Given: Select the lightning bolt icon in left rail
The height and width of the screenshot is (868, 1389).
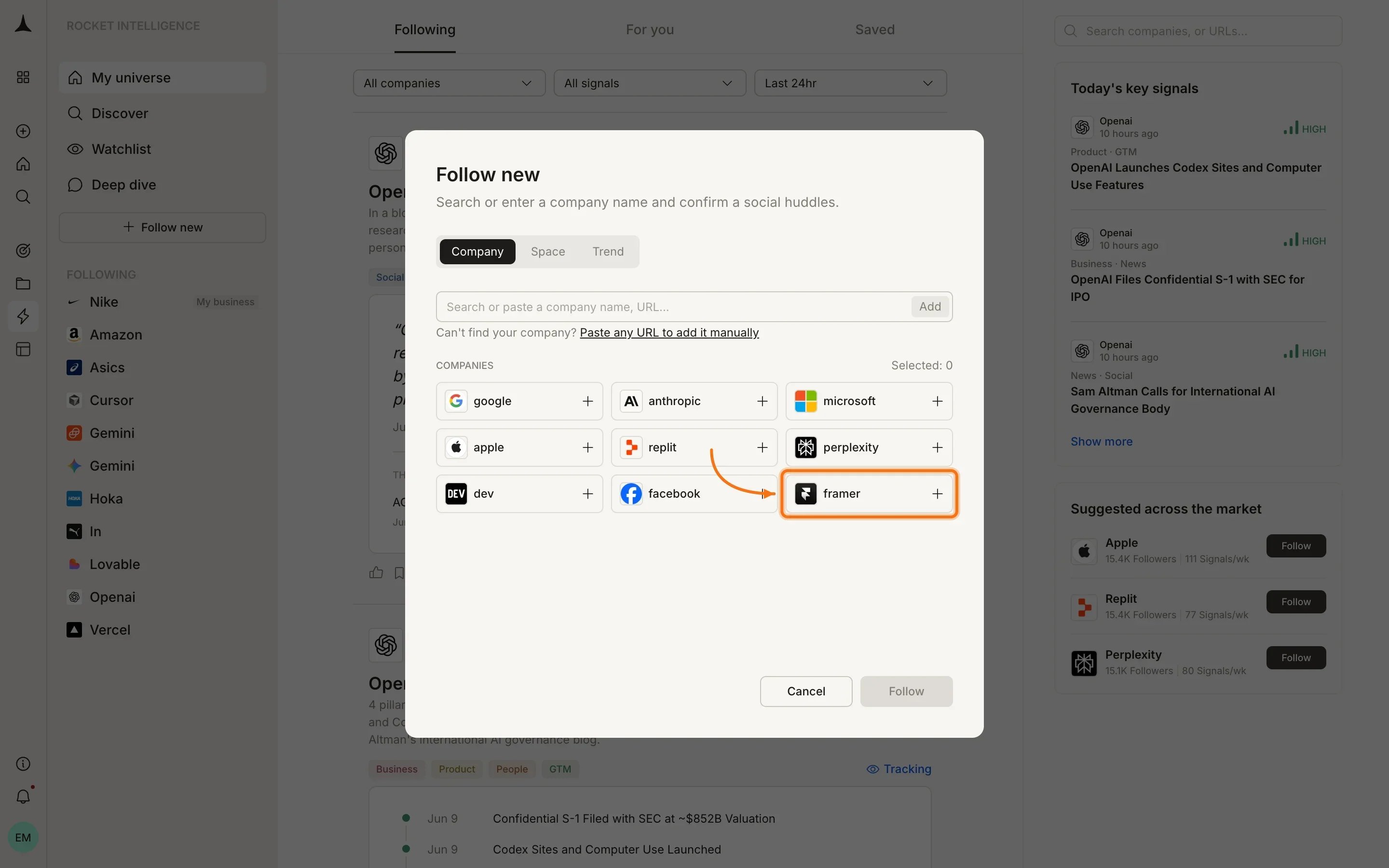Looking at the screenshot, I should pos(23,316).
